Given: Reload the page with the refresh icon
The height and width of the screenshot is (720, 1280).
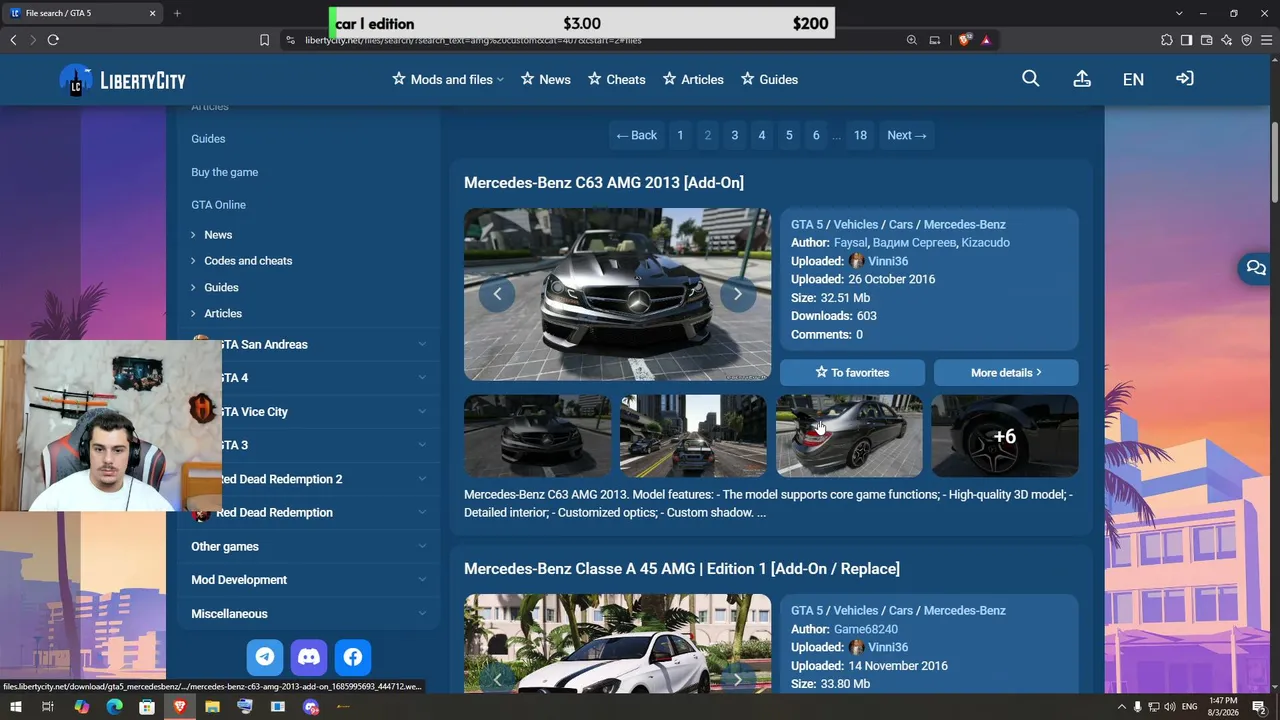Looking at the screenshot, I should click(53, 40).
